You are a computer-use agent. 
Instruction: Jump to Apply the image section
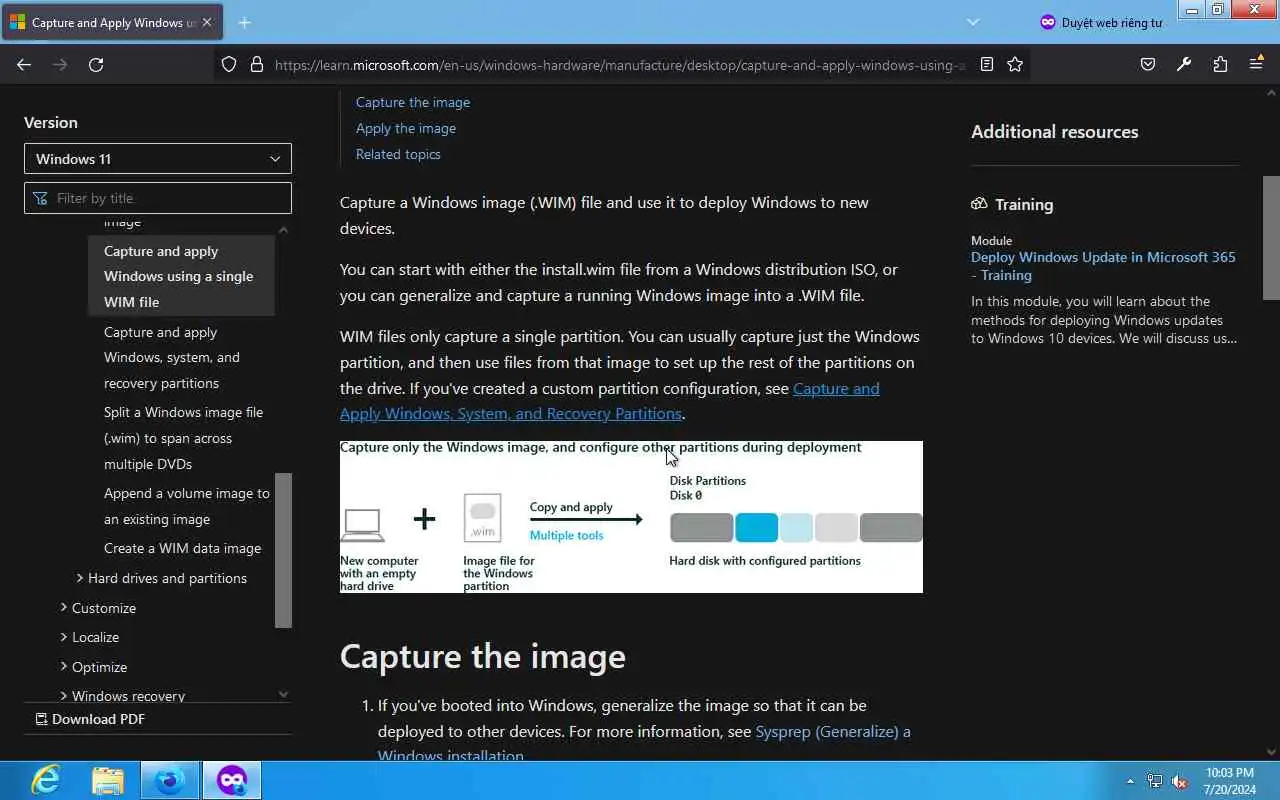pyautogui.click(x=406, y=128)
